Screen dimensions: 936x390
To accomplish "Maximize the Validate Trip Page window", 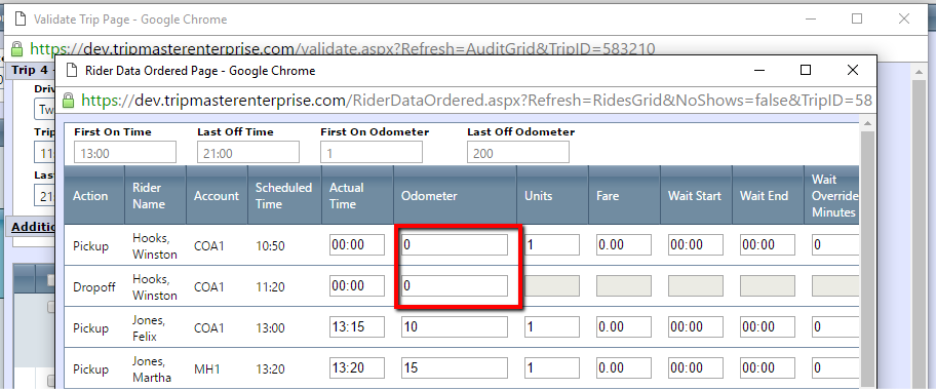I will (x=857, y=19).
